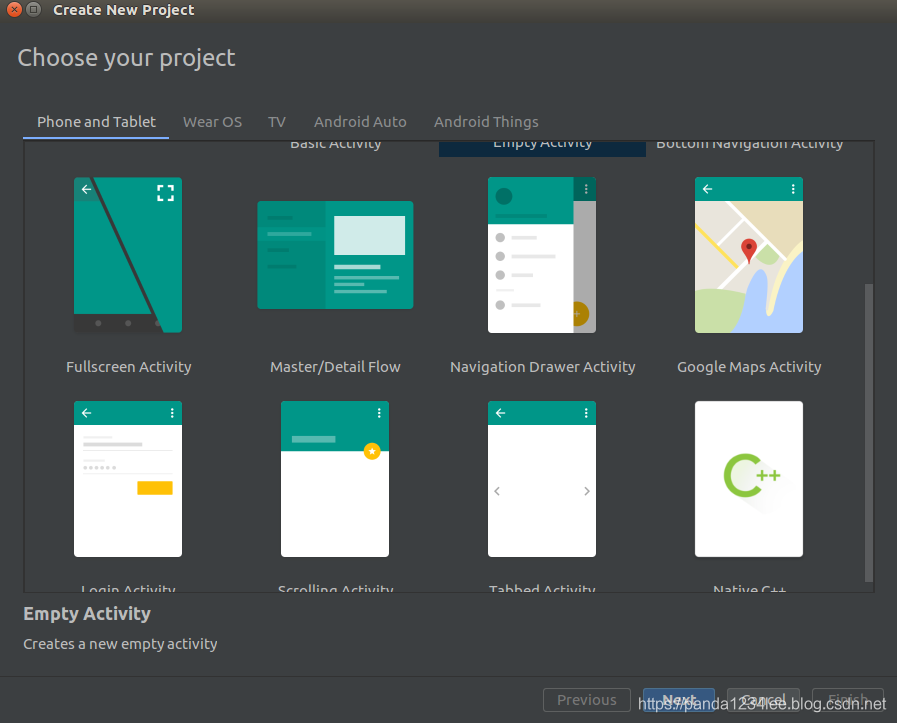Click the Finish button
897x723 pixels.
pyautogui.click(x=848, y=700)
